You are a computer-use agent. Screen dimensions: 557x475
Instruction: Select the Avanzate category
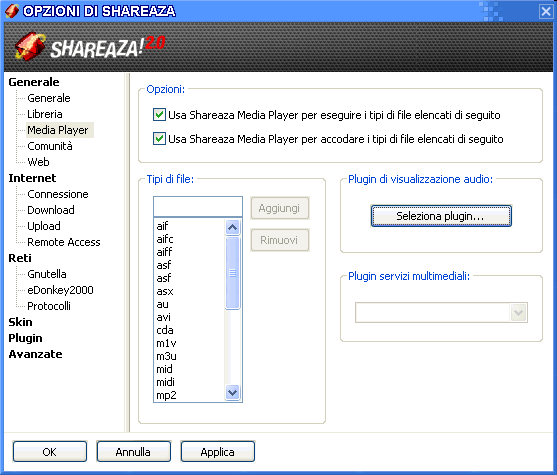(35, 354)
